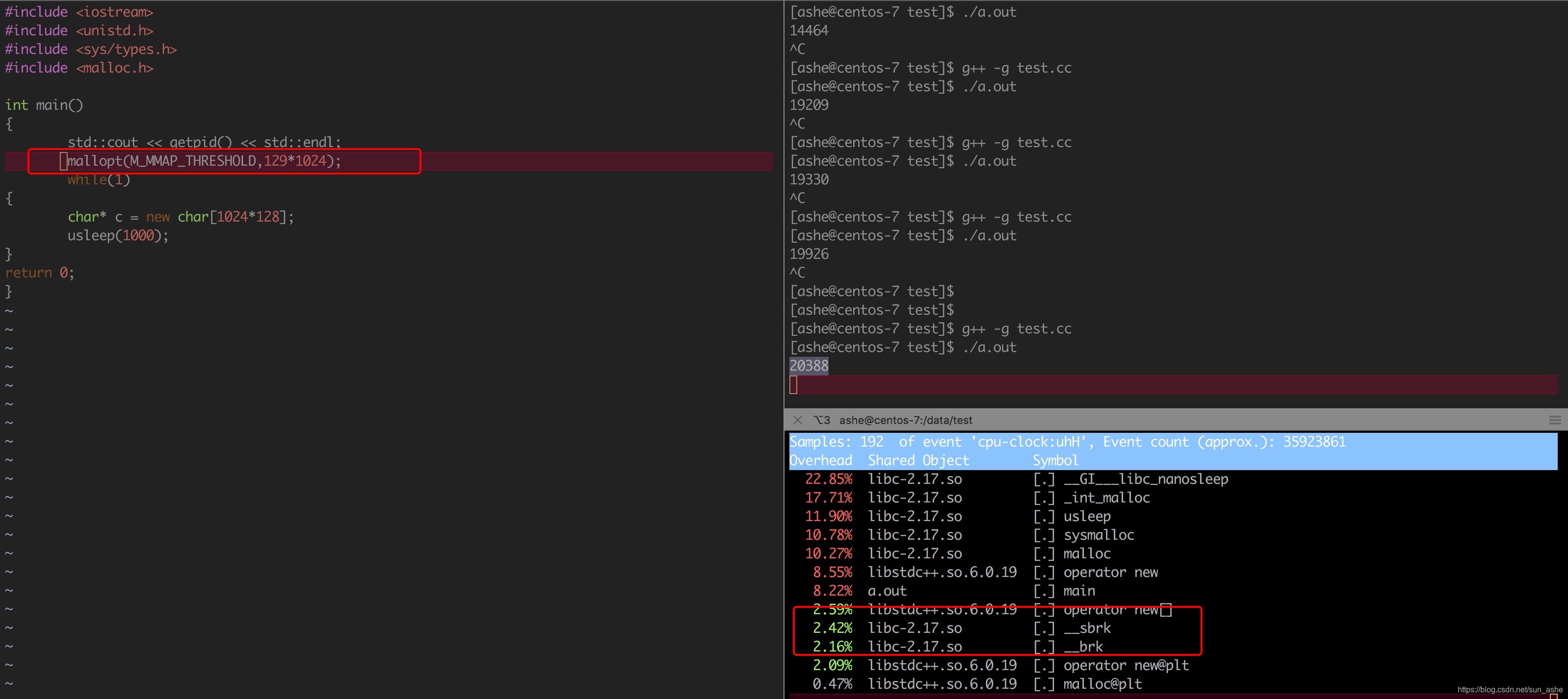Select the ashe@centos-7:/data/test pane title
Screen dimensions: 1568x699
(x=905, y=420)
